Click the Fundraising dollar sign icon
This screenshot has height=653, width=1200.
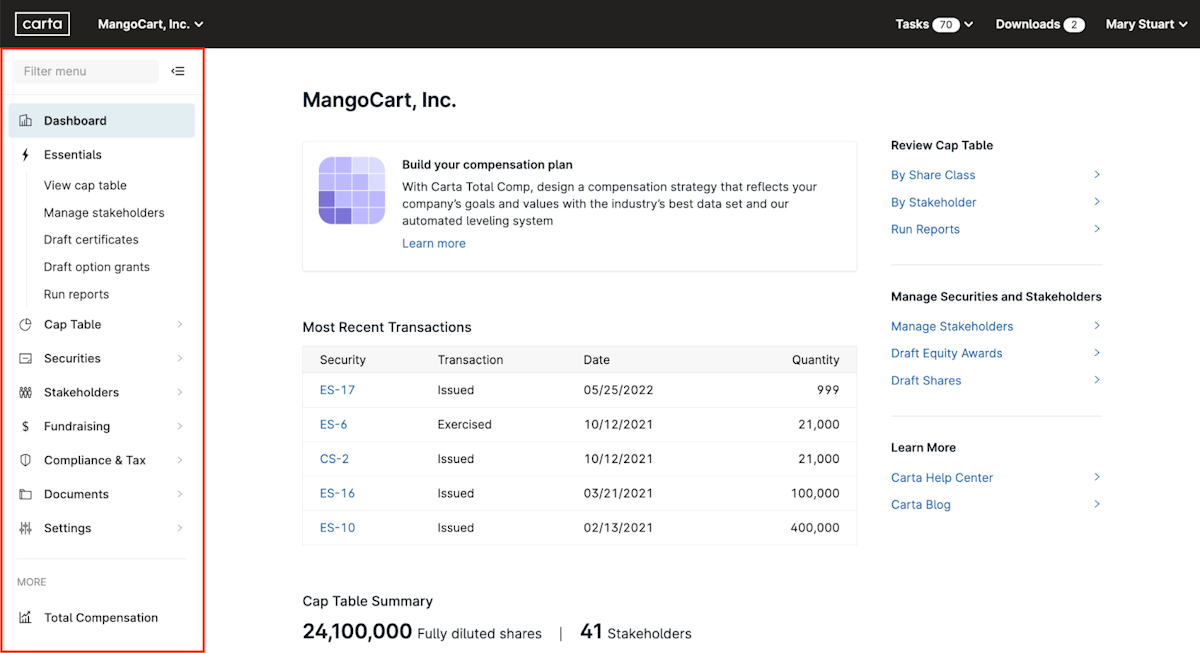tap(24, 426)
